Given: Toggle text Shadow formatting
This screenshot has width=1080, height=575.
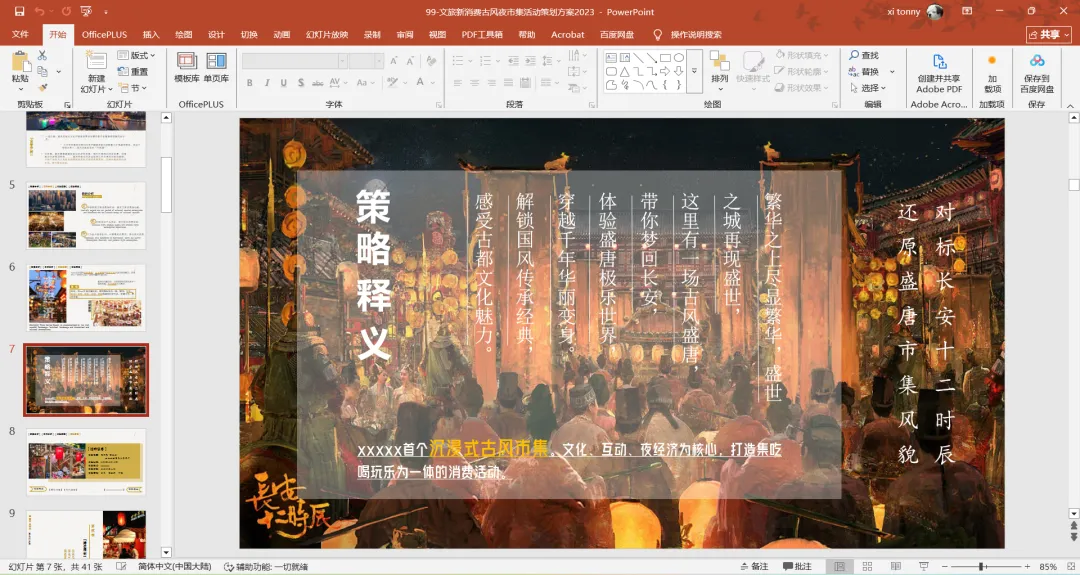Looking at the screenshot, I should [301, 83].
